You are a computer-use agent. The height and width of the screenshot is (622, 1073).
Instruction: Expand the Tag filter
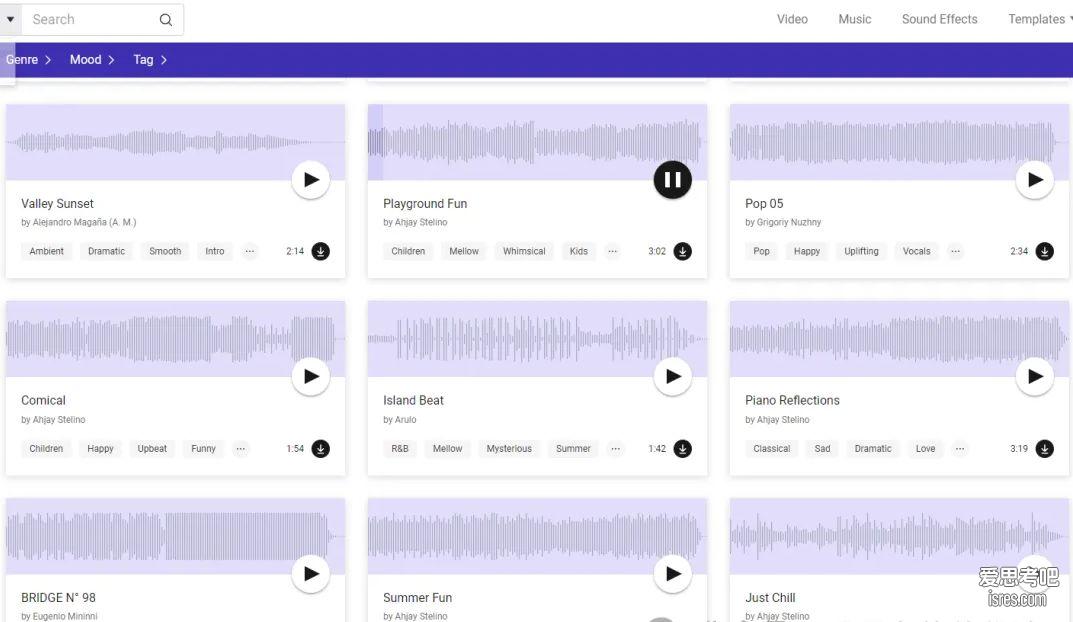click(150, 60)
